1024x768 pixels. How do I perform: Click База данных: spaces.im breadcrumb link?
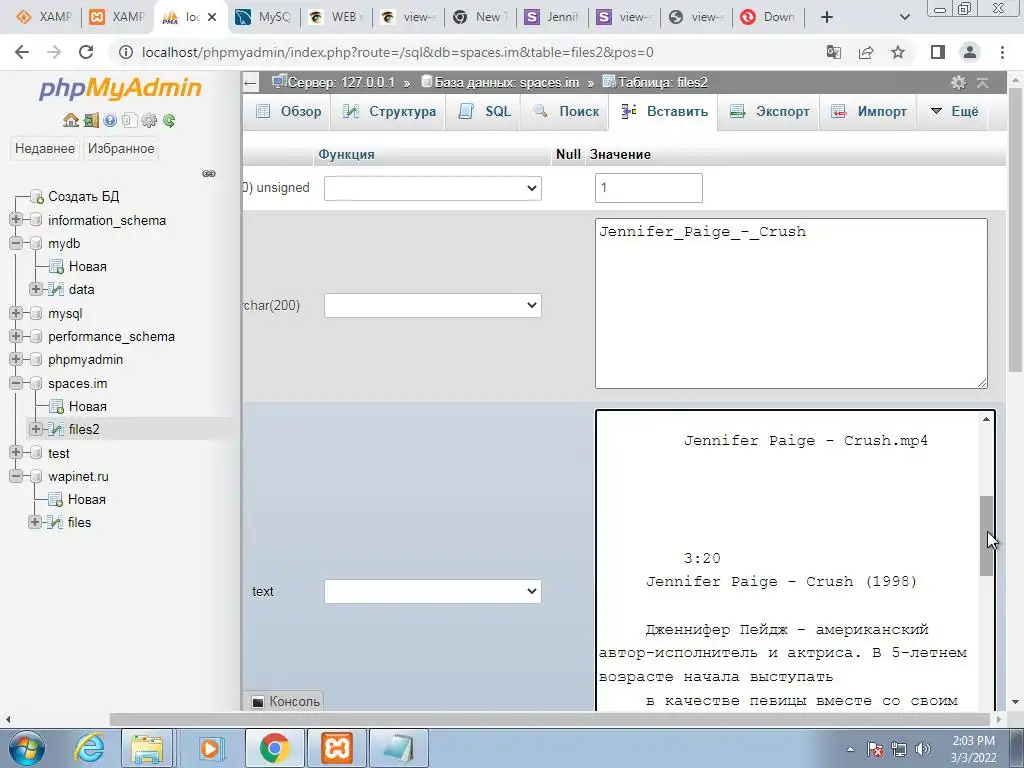point(507,82)
